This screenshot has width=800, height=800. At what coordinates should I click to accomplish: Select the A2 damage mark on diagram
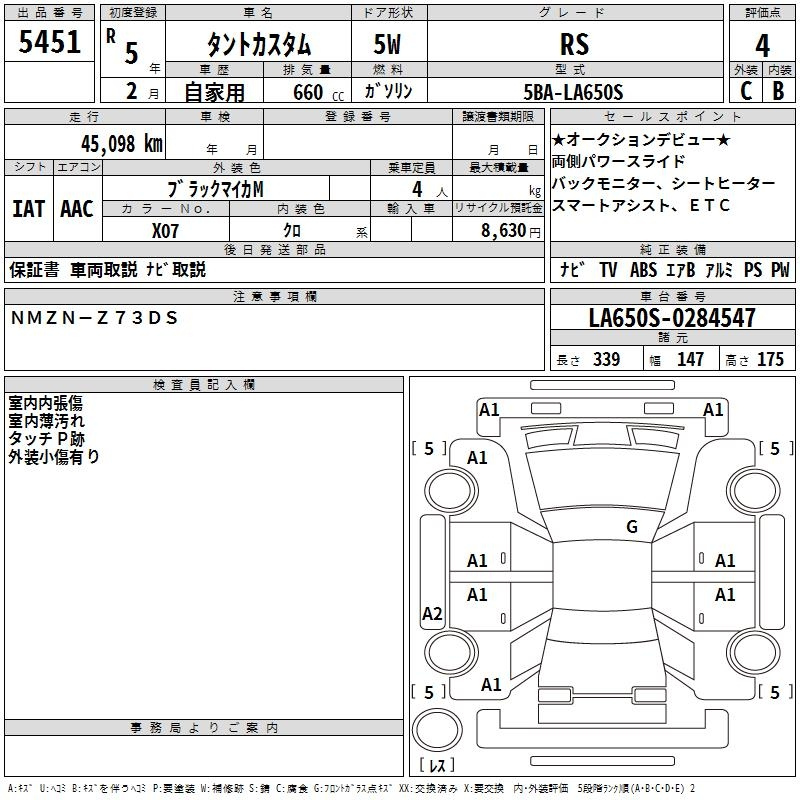coord(432,614)
